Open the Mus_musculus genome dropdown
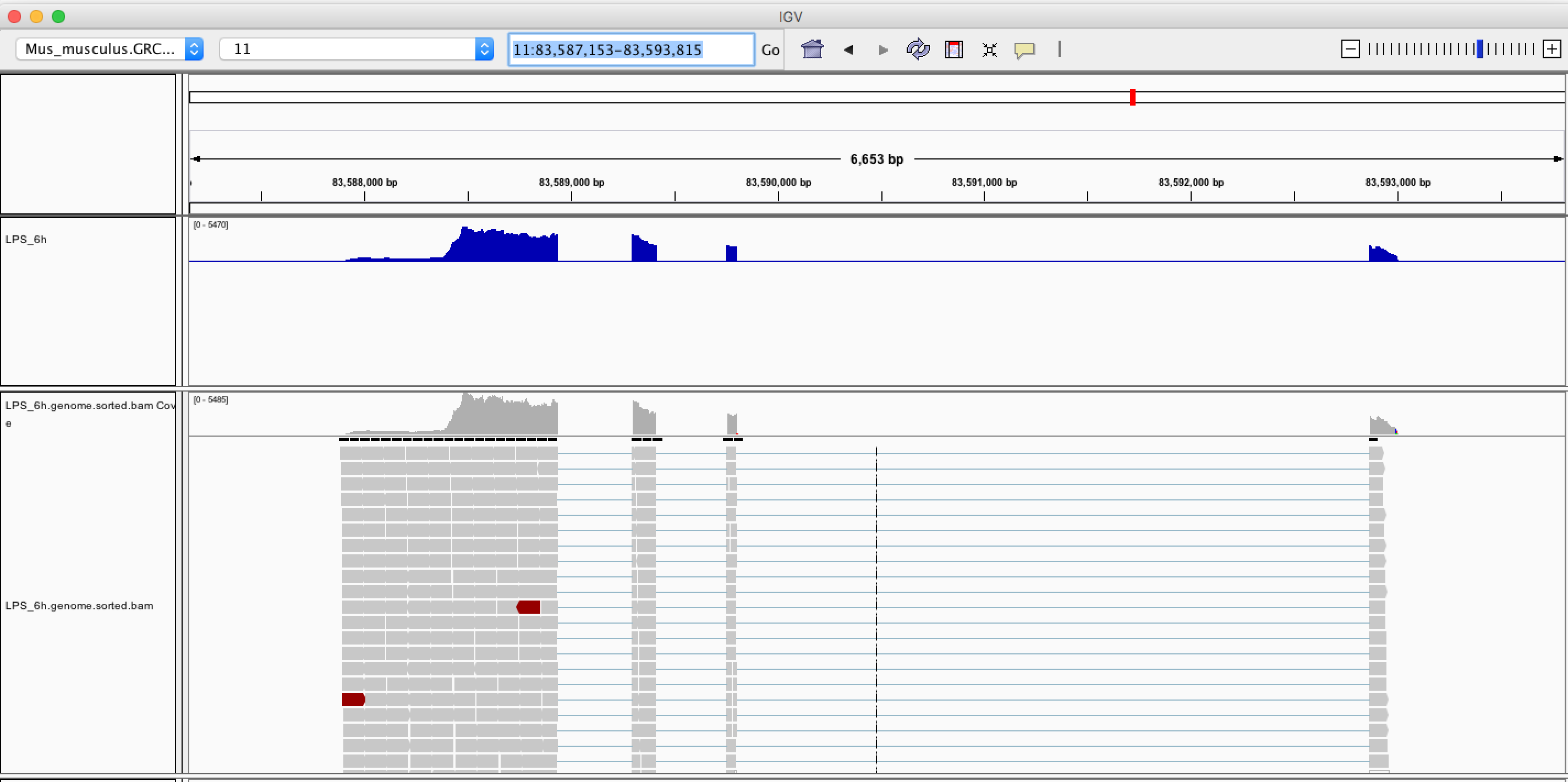The image size is (1568, 782). coord(109,49)
